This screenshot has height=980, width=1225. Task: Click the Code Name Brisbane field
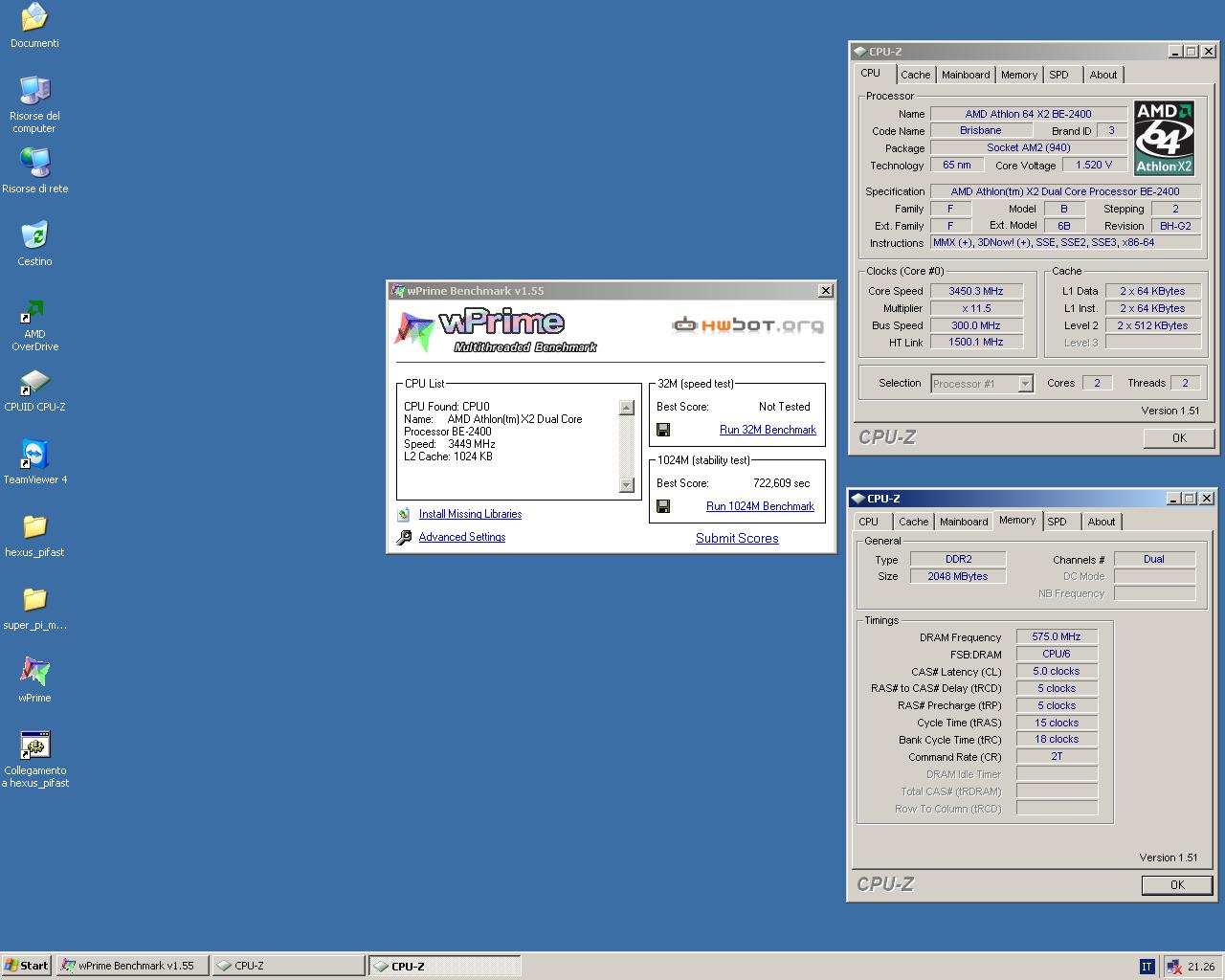[981, 130]
